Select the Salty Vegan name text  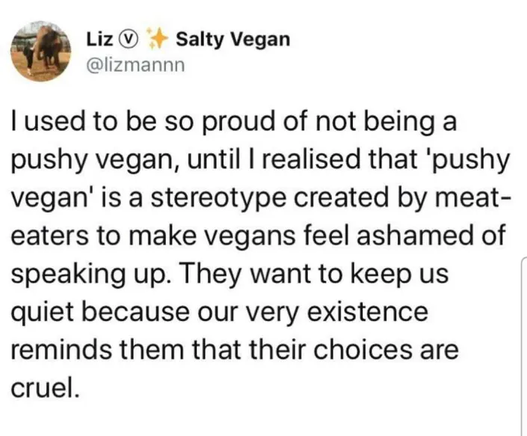pos(233,40)
